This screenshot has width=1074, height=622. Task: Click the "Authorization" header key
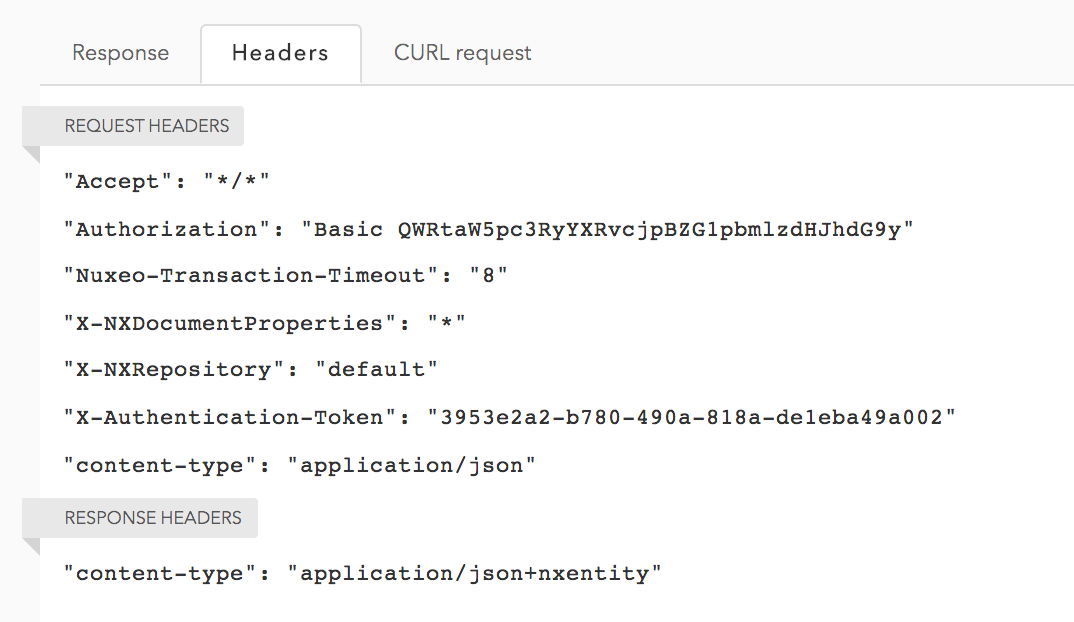166,229
